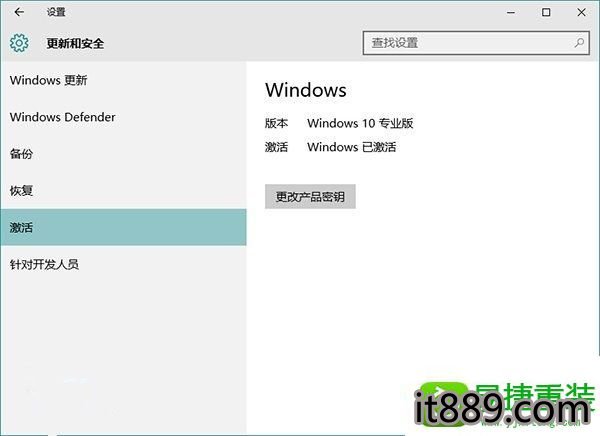Click the Windows 已激活 status text
600x436 pixels.
[352, 147]
